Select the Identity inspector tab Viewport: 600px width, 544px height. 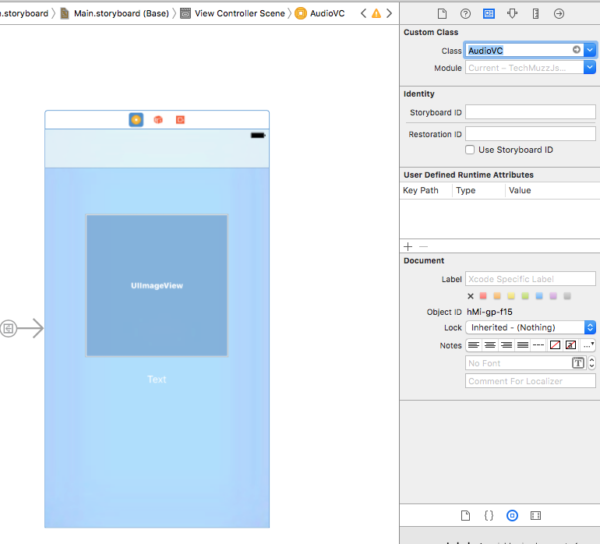pyautogui.click(x=489, y=14)
